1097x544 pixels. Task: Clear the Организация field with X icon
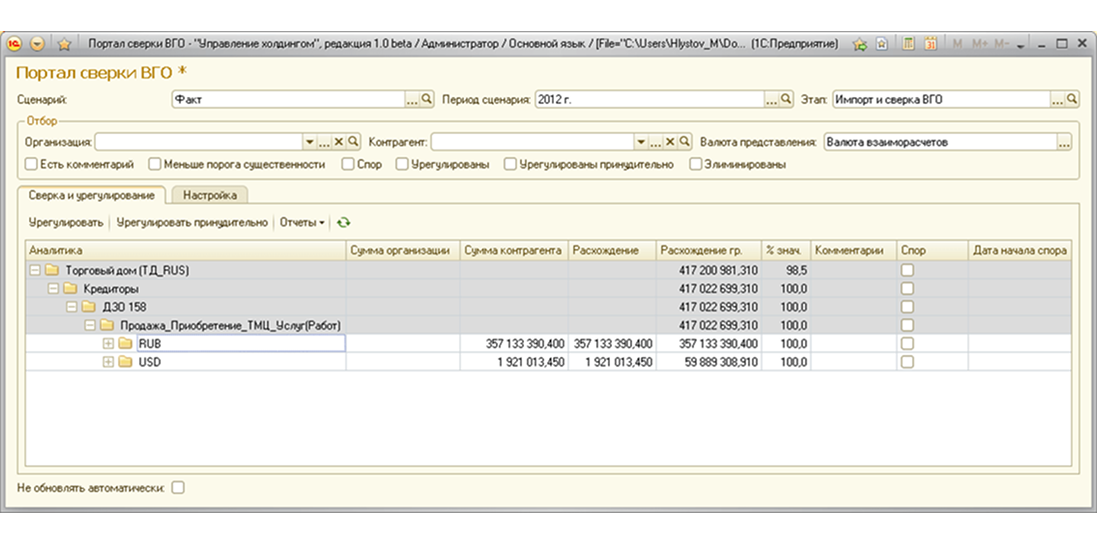(x=339, y=142)
